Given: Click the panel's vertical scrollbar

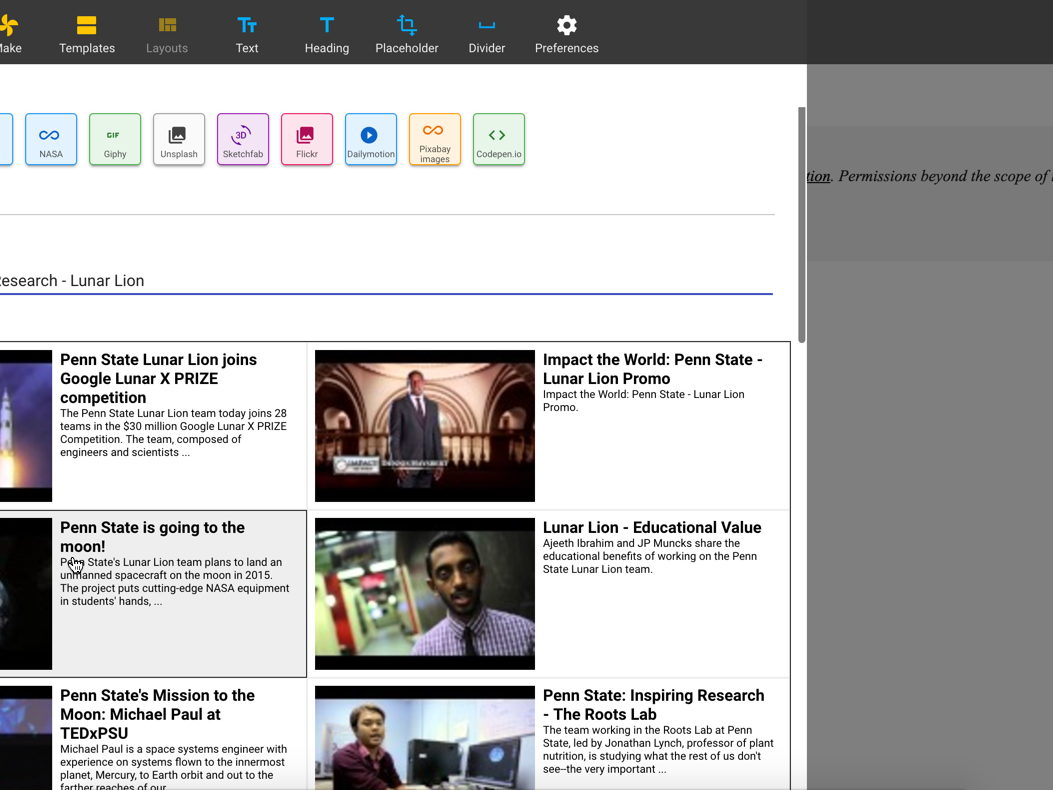Looking at the screenshot, I should (801, 225).
